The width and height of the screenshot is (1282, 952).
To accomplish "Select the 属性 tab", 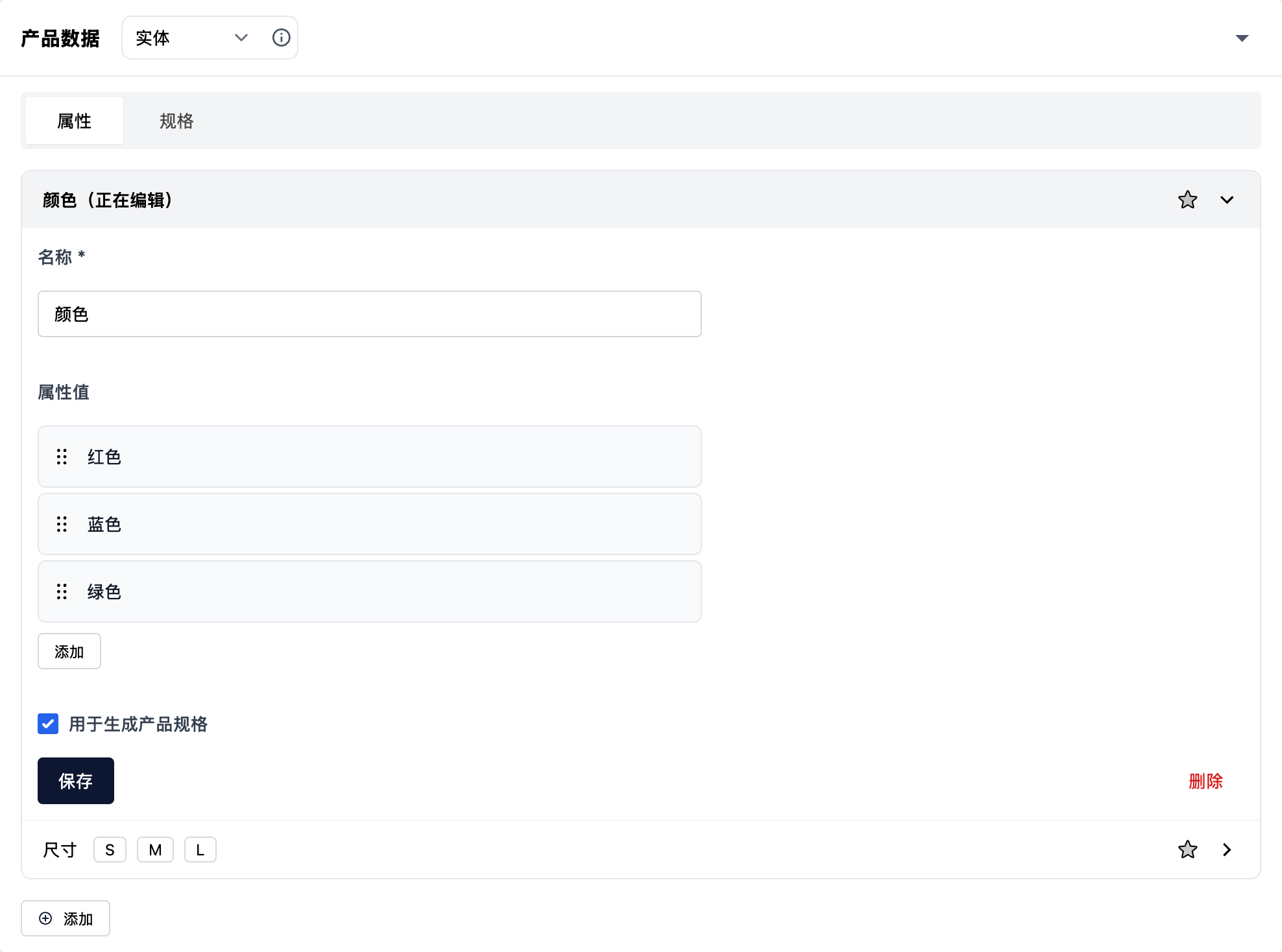I will (75, 121).
